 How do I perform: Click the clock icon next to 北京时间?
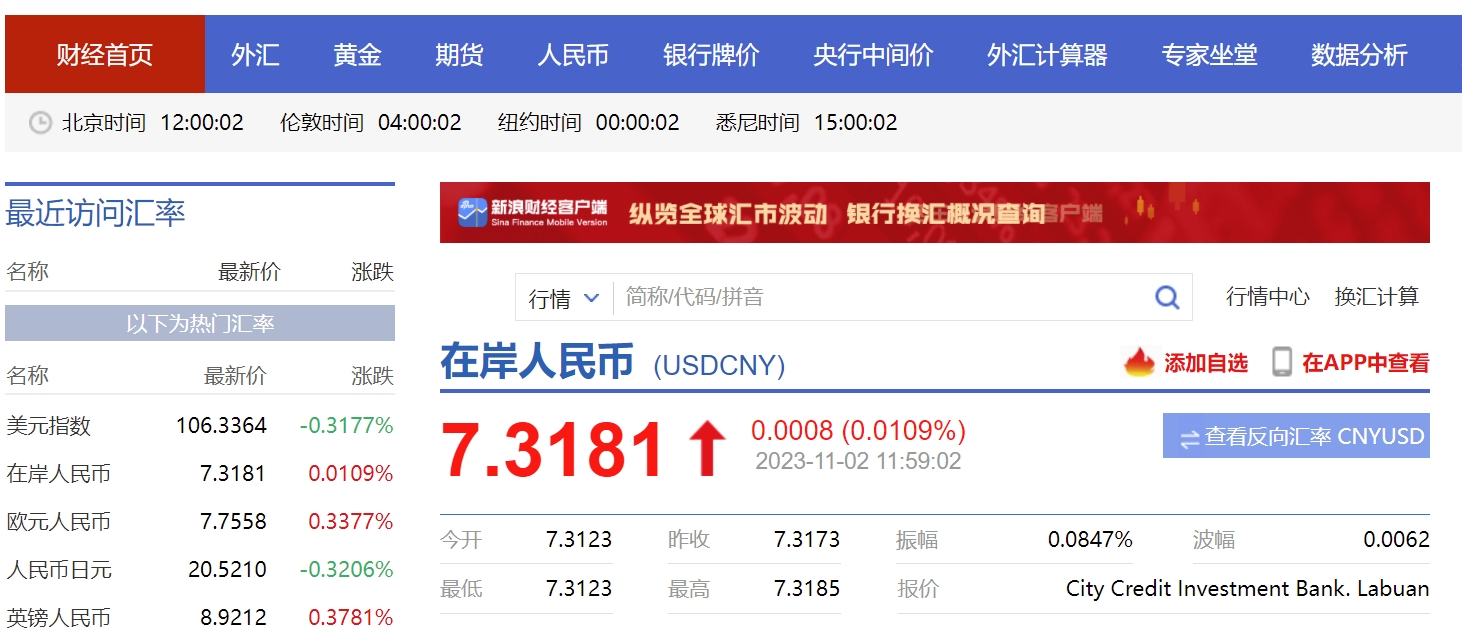click(x=40, y=123)
